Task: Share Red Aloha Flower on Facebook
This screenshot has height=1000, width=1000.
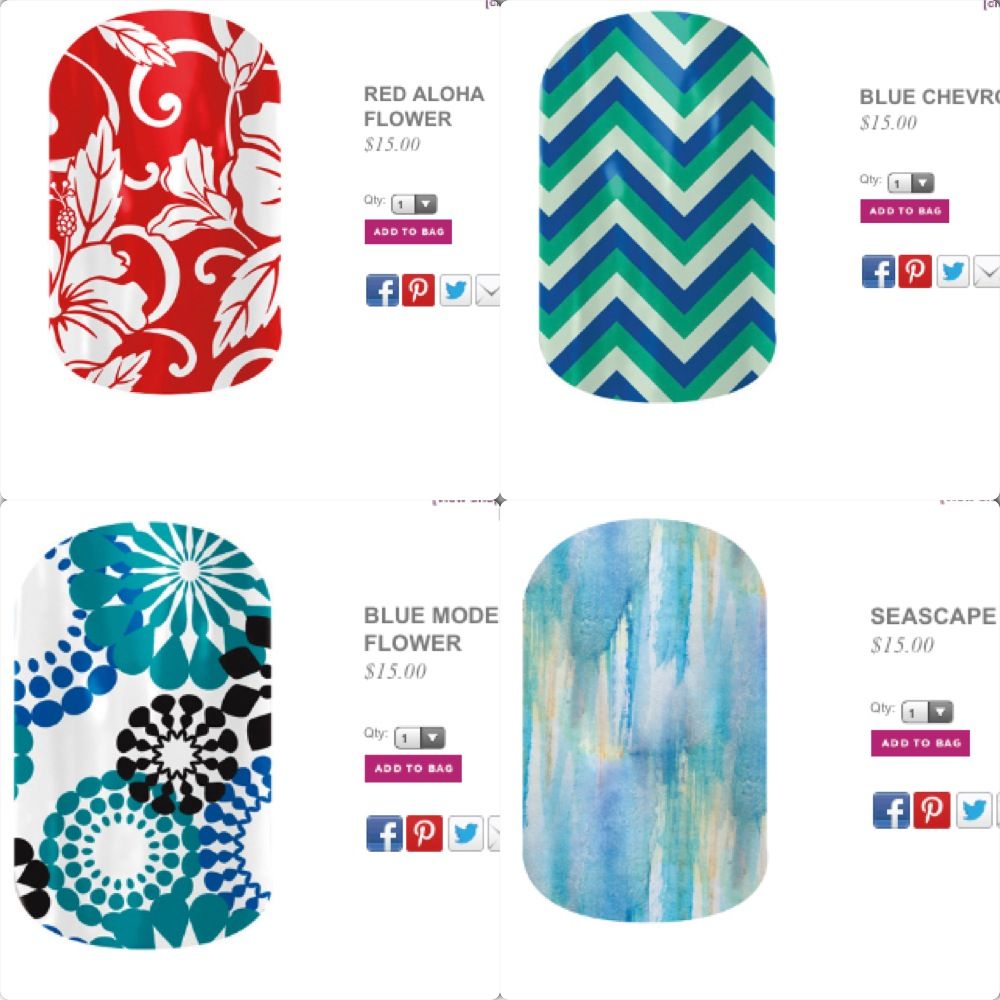Action: (383, 290)
